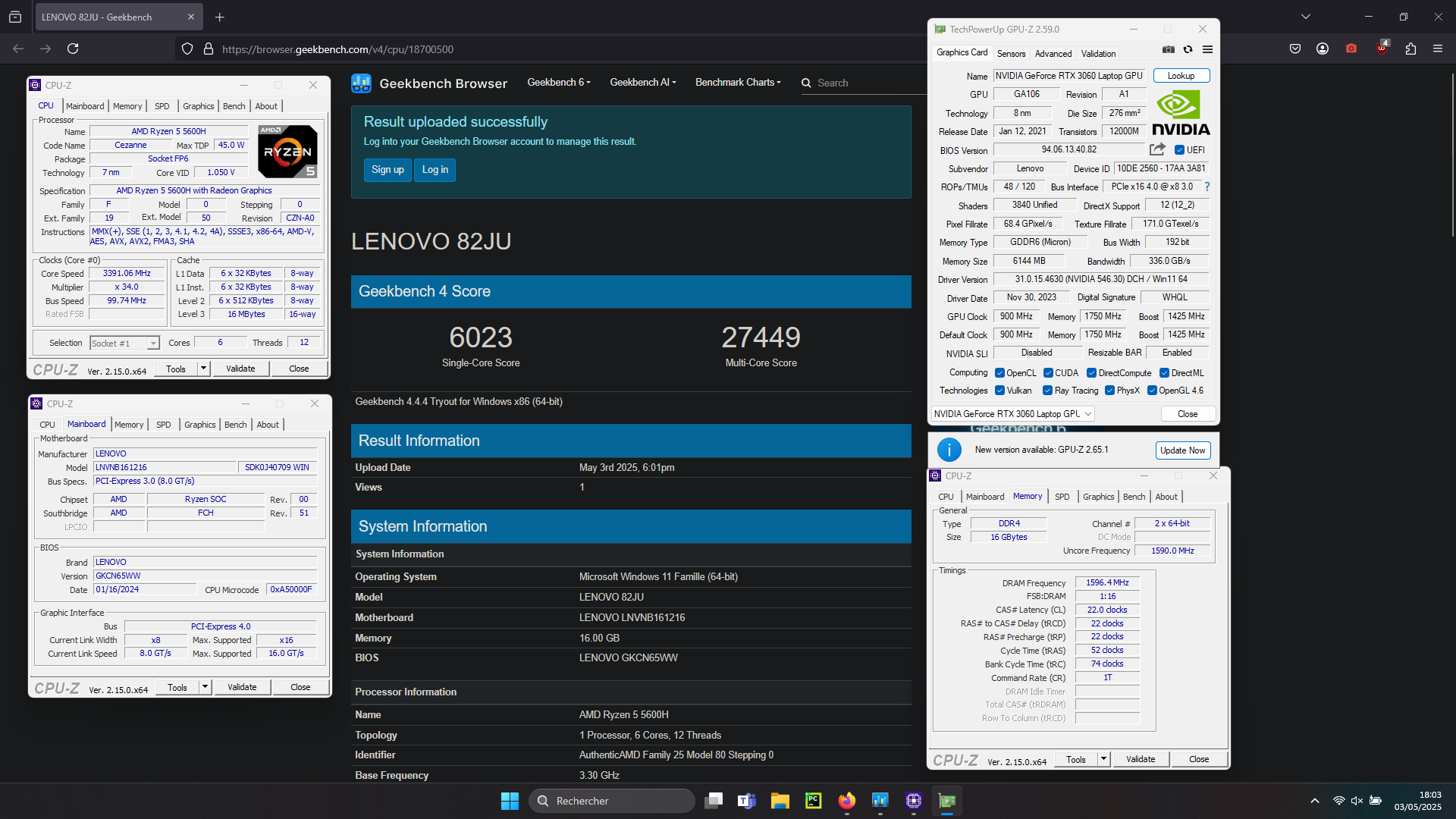Screen dimensions: 1456x819
Task: Click the browser reload icon
Action: tap(73, 49)
